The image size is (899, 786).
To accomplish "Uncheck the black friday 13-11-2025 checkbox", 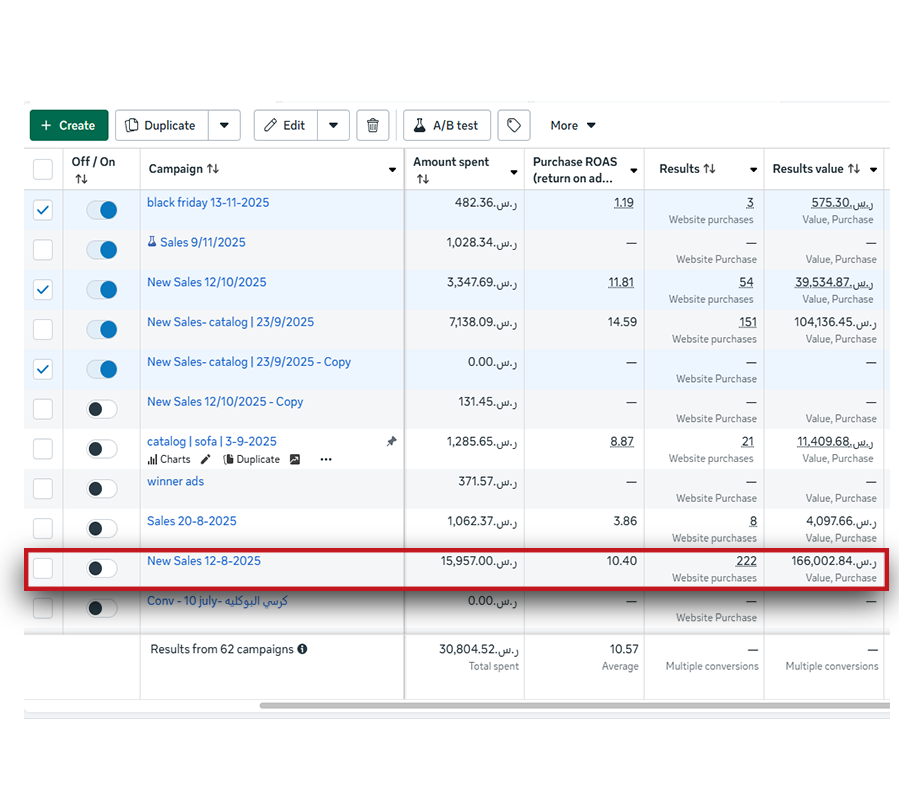I will 43,210.
